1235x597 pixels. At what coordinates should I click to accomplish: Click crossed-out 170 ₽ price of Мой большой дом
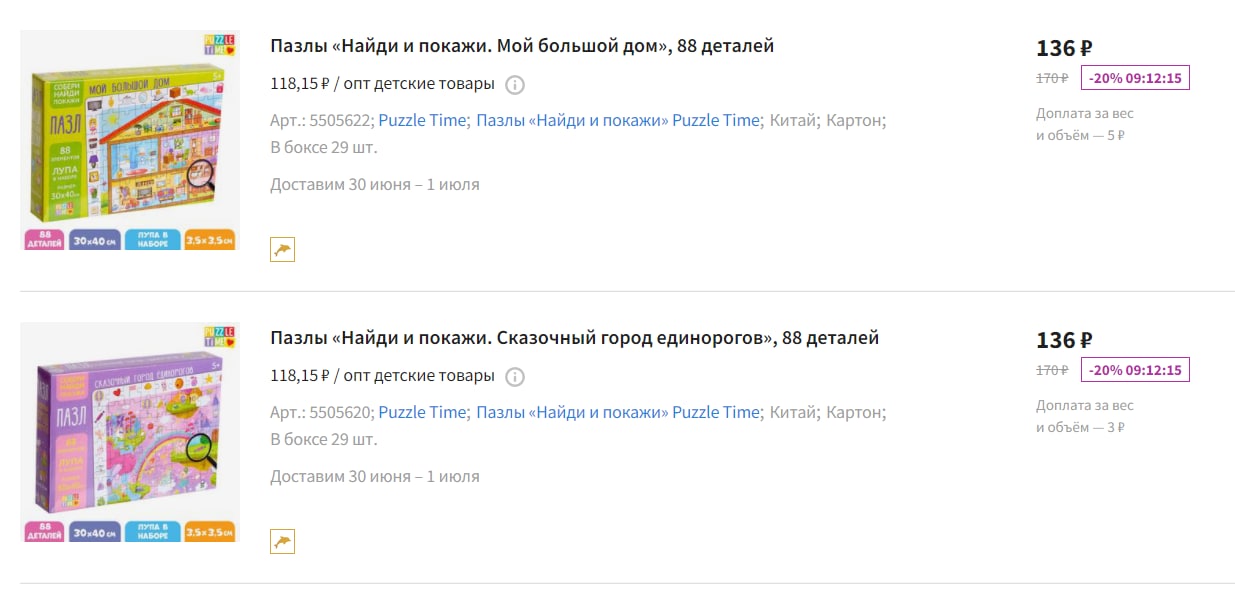(1052, 78)
